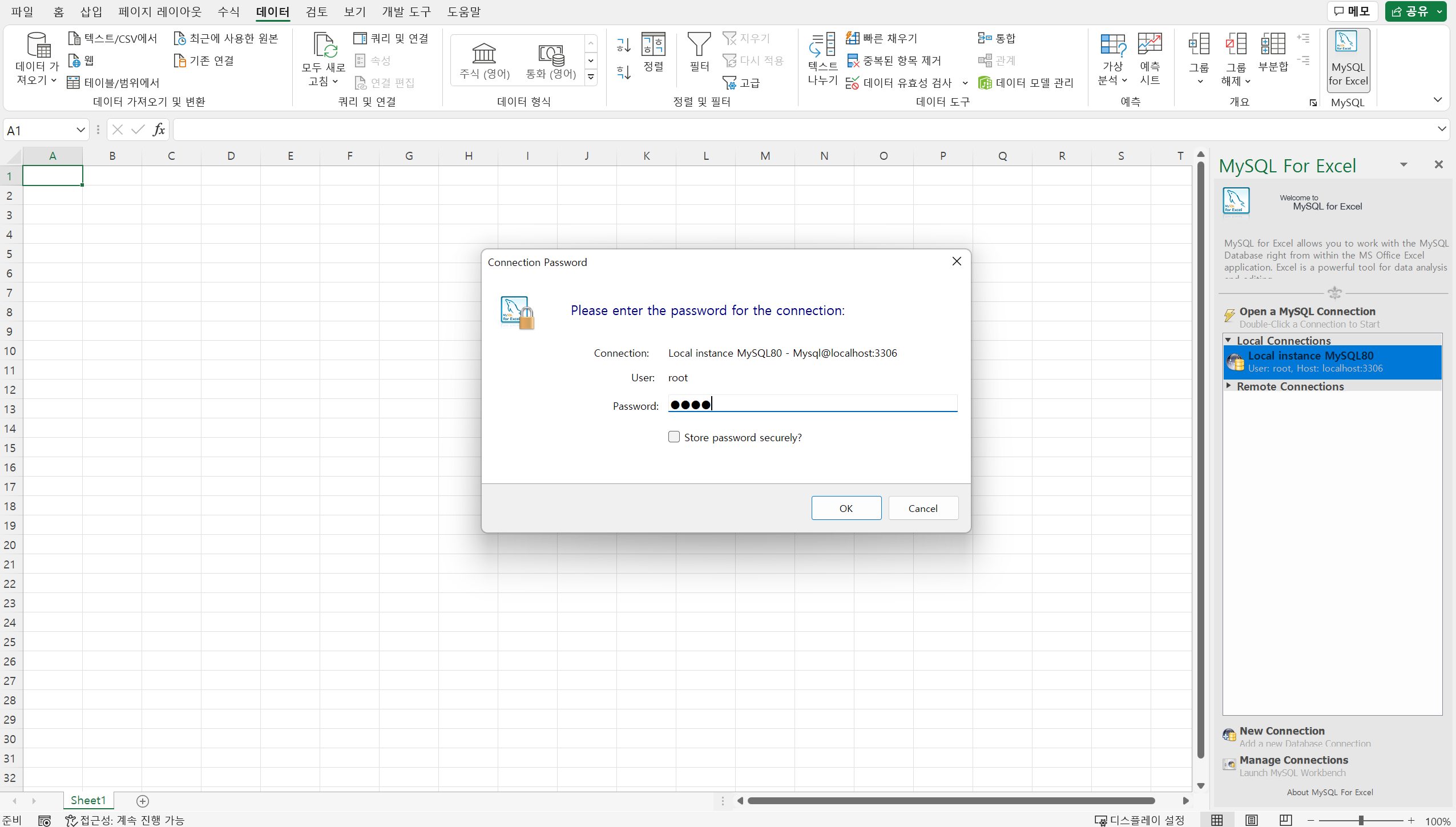Open About MySQL For Excel link
1456x827 pixels.
(1330, 792)
